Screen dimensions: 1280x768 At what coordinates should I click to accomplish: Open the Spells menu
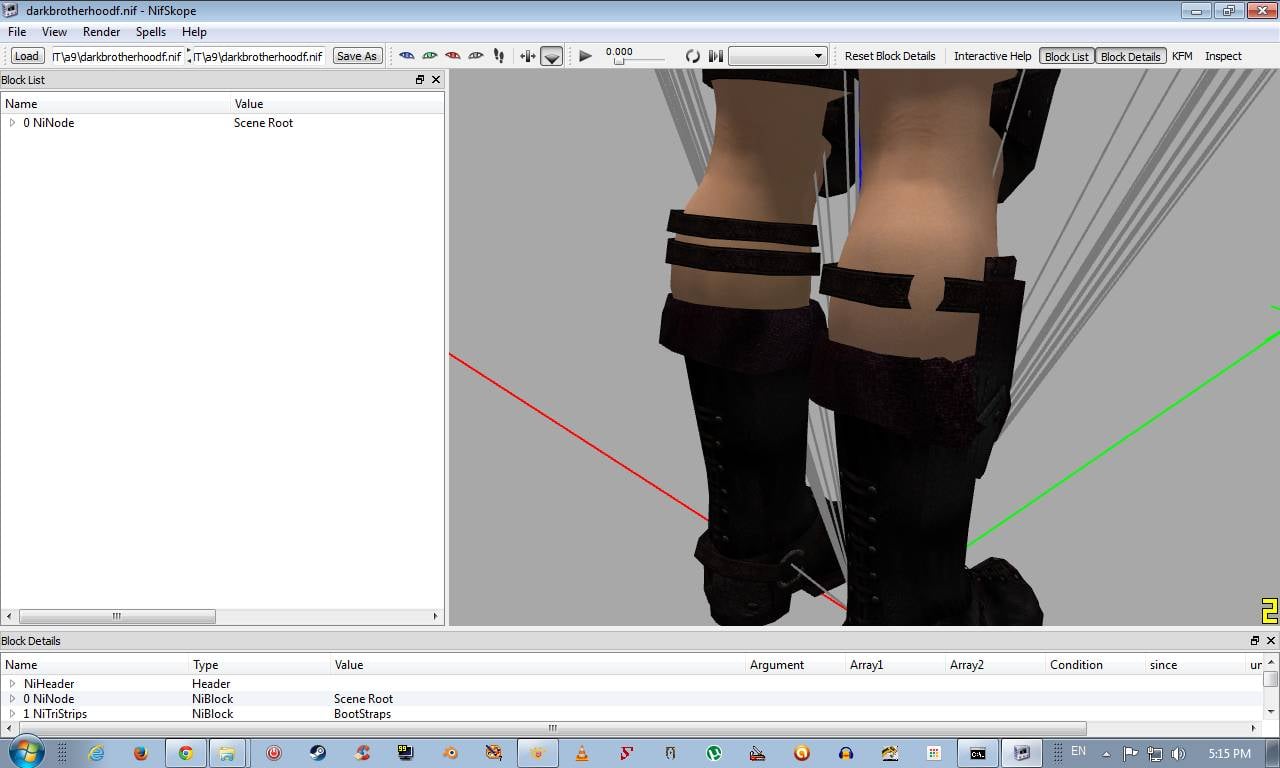click(x=151, y=32)
